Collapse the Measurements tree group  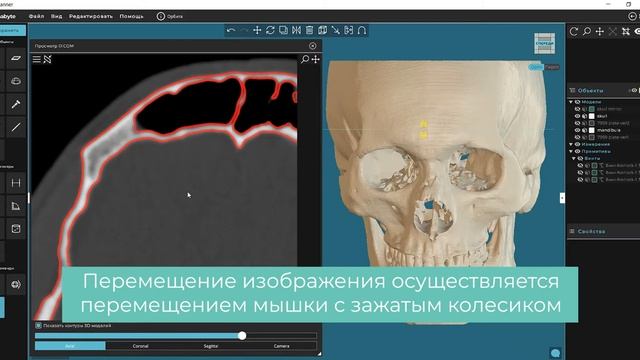(571, 144)
